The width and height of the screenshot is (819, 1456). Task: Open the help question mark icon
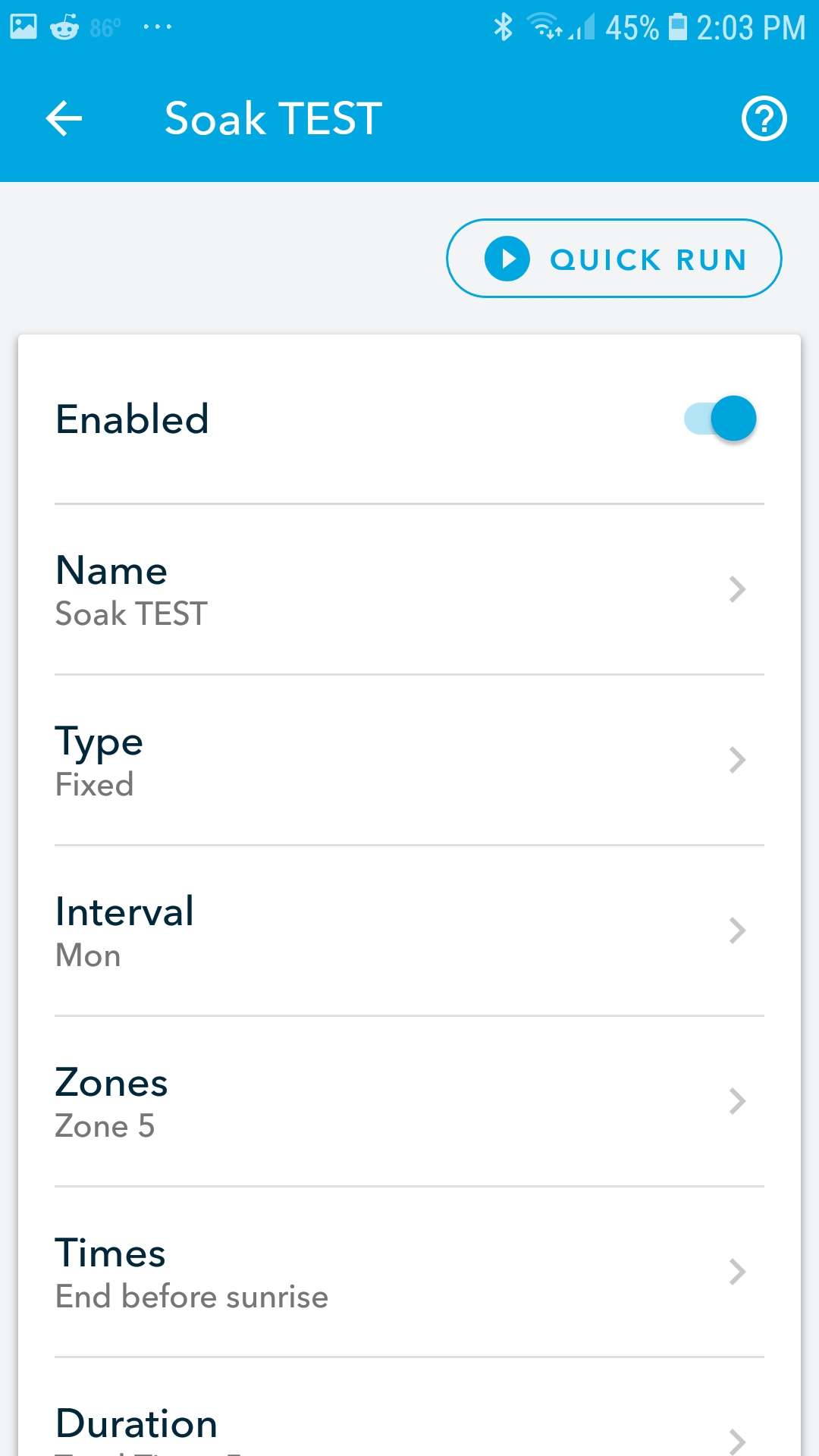(x=764, y=119)
